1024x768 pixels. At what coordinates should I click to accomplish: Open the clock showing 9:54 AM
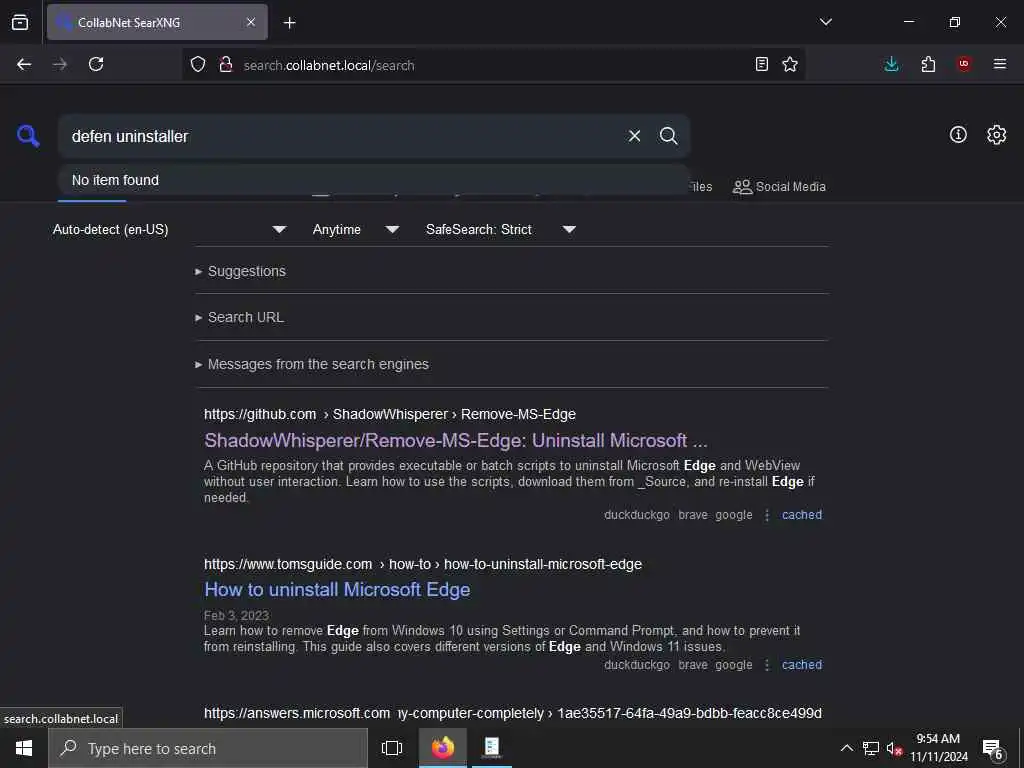938,748
